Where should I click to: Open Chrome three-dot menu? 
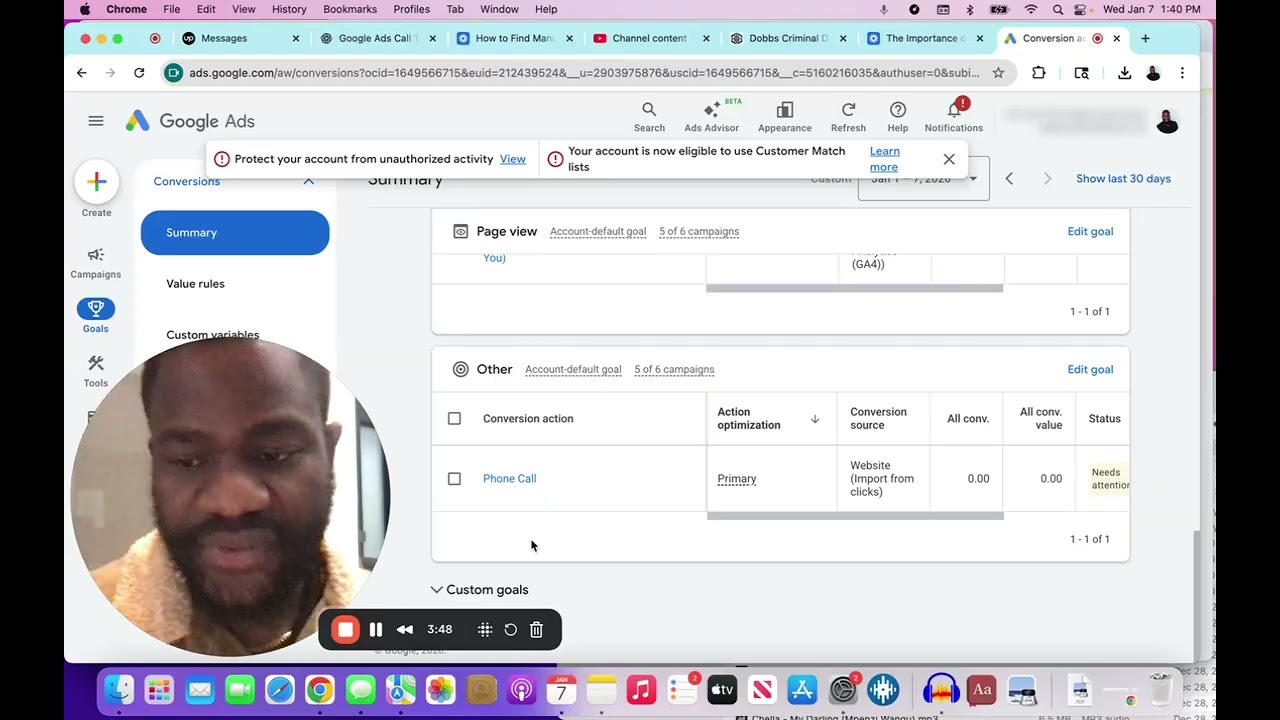[x=1182, y=73]
